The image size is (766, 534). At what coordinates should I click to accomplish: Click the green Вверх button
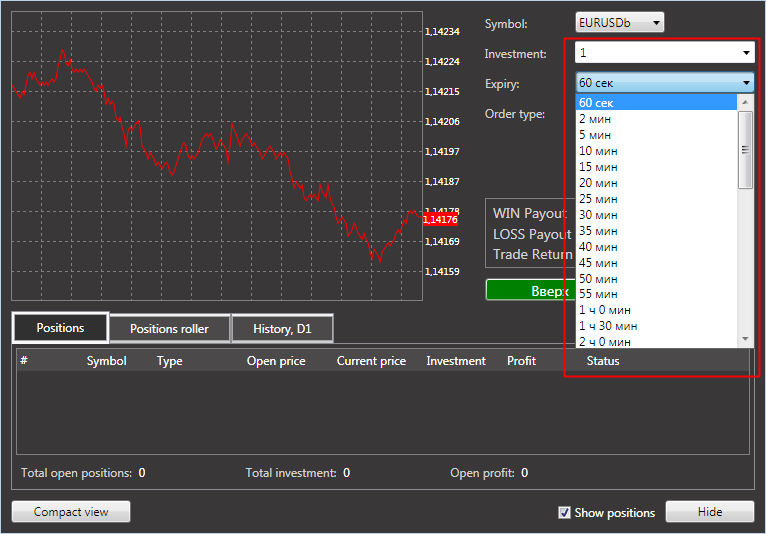coord(531,290)
